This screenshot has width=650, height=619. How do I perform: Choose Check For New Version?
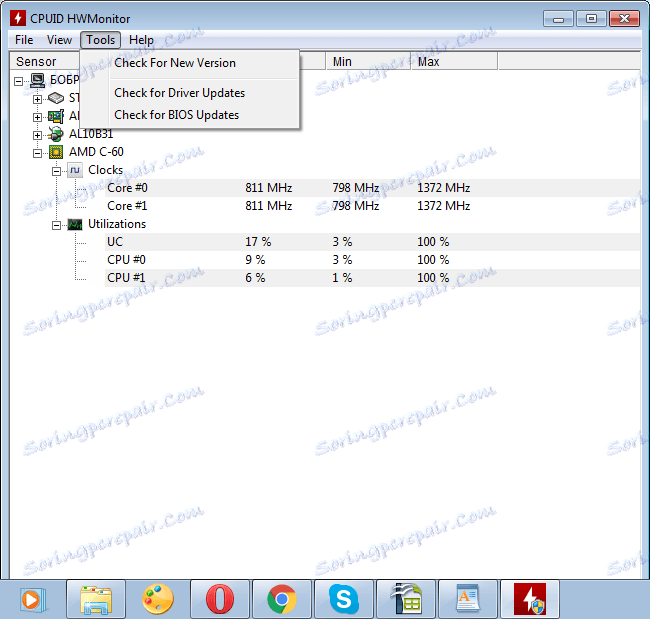(175, 63)
